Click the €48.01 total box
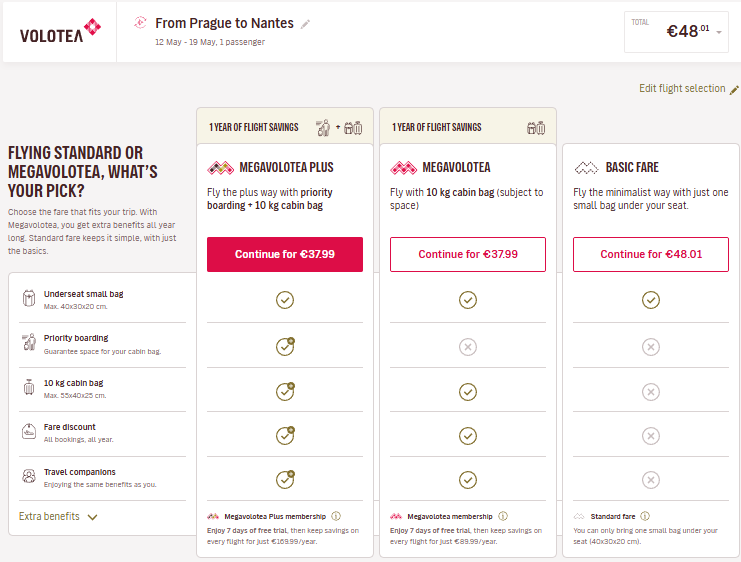Viewport: 741px width, 562px height. tap(676, 32)
